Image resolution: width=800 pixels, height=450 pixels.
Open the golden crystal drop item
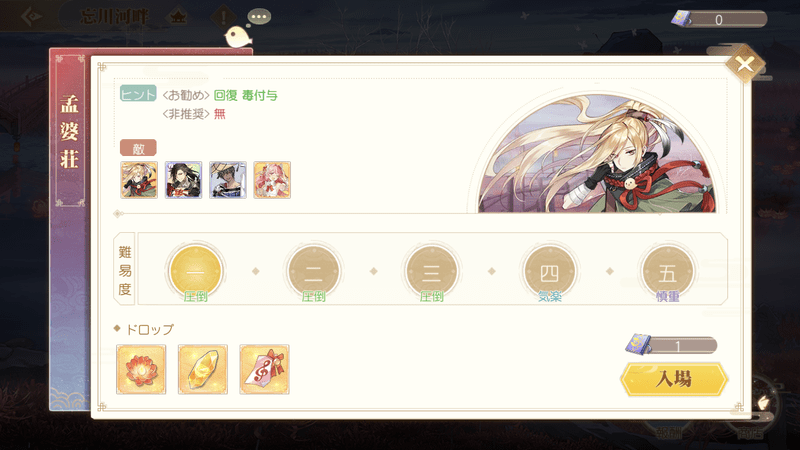tap(203, 369)
